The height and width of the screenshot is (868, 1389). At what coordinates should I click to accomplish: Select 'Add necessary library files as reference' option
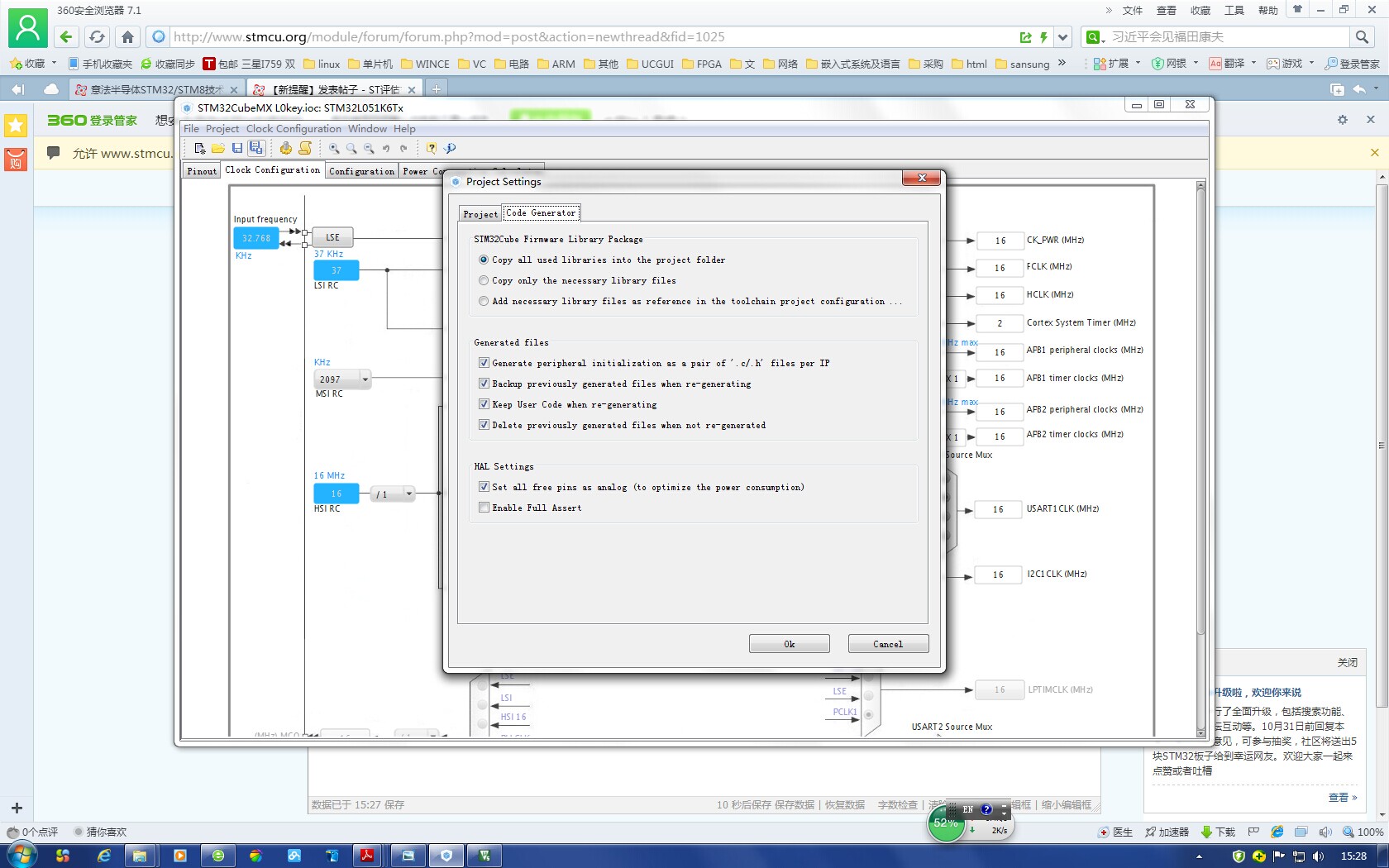[484, 301]
